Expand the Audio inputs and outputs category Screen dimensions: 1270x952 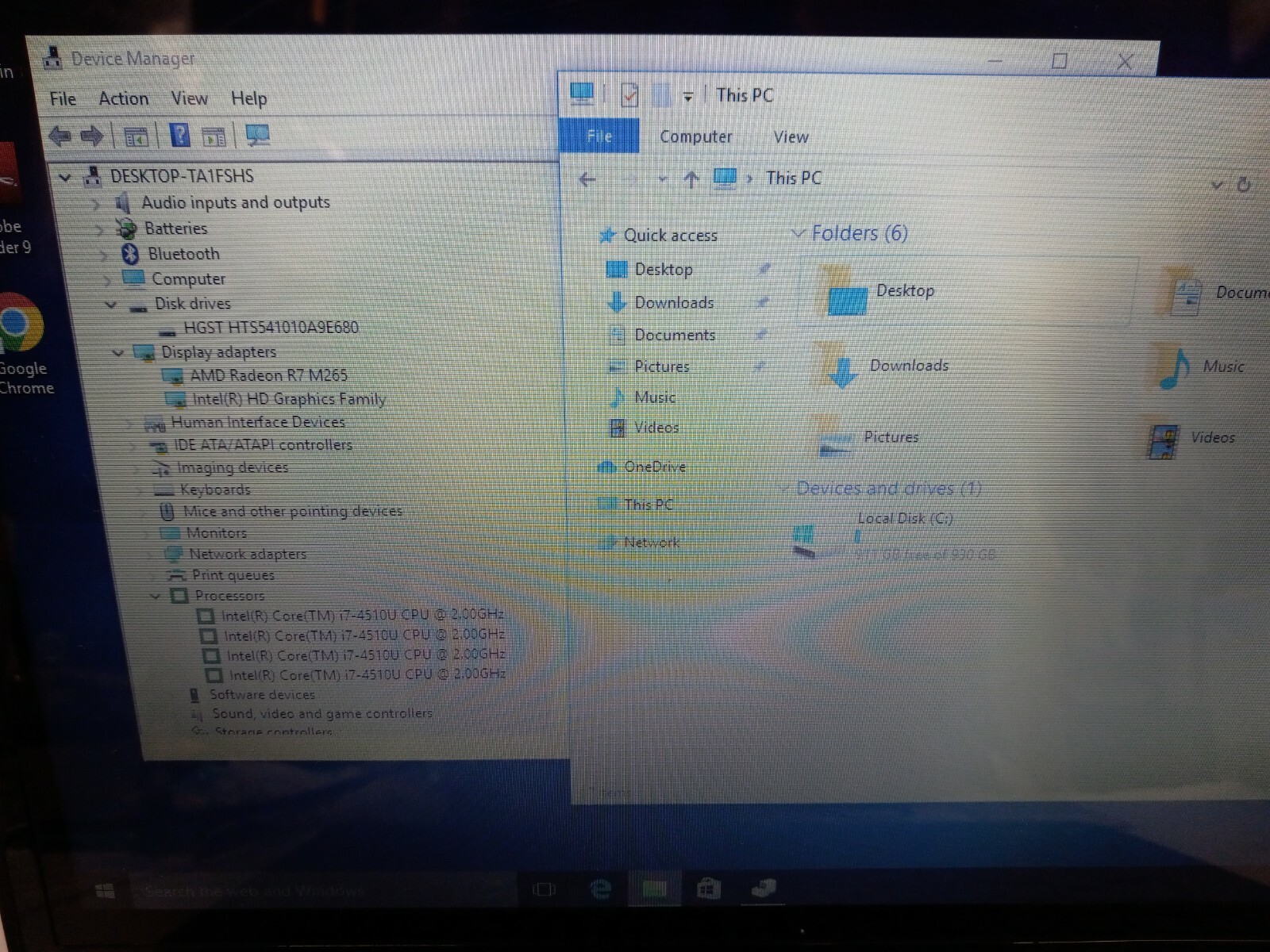[95, 204]
